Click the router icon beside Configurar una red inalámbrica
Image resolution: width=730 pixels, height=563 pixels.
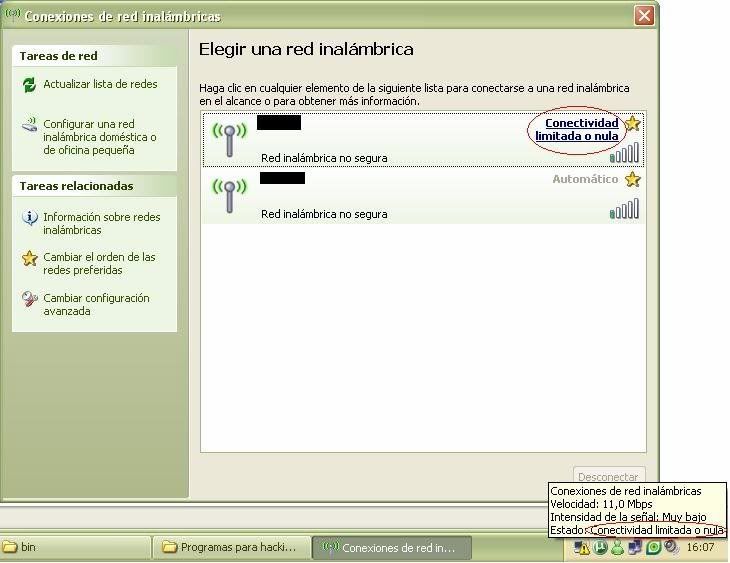tap(29, 125)
